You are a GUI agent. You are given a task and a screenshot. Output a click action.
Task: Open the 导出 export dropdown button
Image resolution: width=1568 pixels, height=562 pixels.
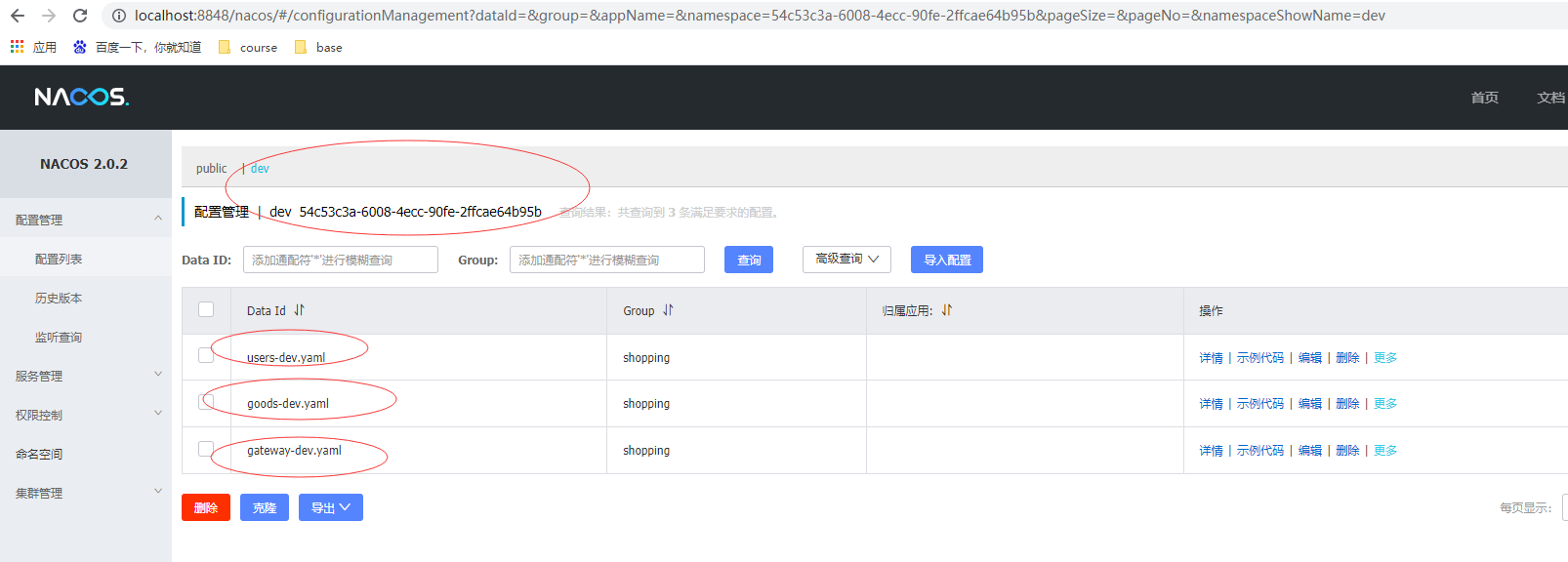click(x=331, y=507)
